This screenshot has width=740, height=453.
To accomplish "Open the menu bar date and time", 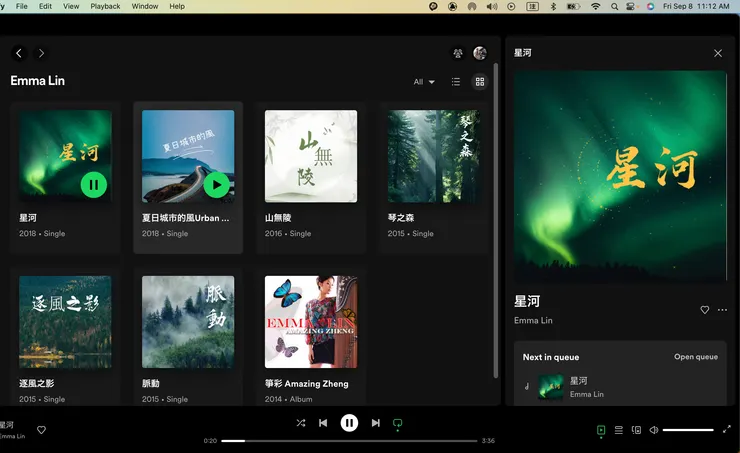I will click(x=696, y=6).
